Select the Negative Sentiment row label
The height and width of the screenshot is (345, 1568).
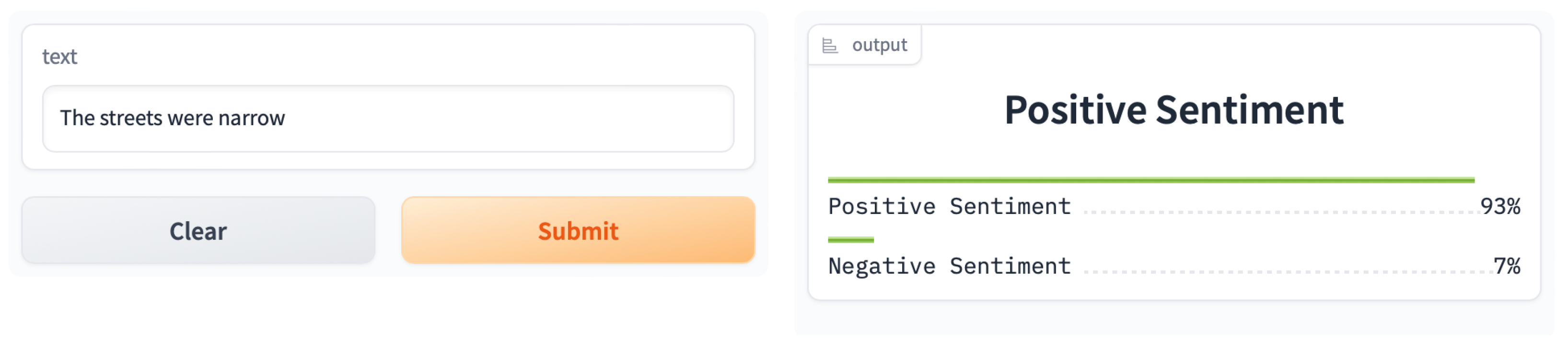[x=949, y=266]
